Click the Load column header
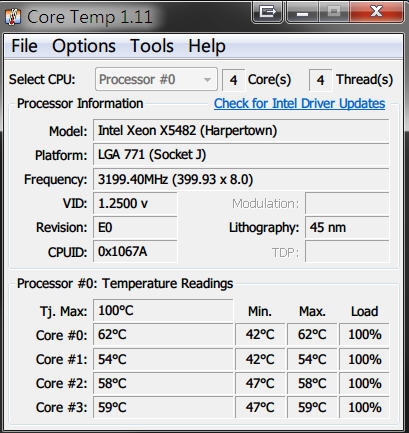The image size is (409, 433). point(364,311)
